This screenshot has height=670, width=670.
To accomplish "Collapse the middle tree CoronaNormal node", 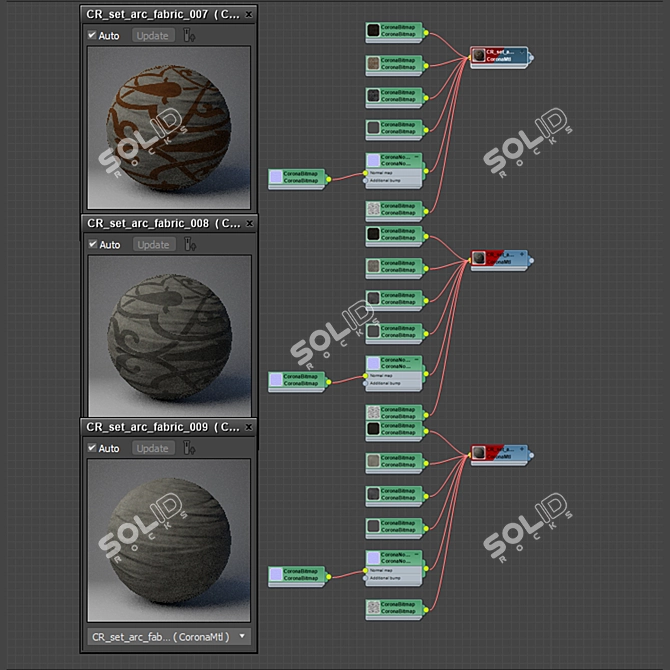I will tap(416, 360).
